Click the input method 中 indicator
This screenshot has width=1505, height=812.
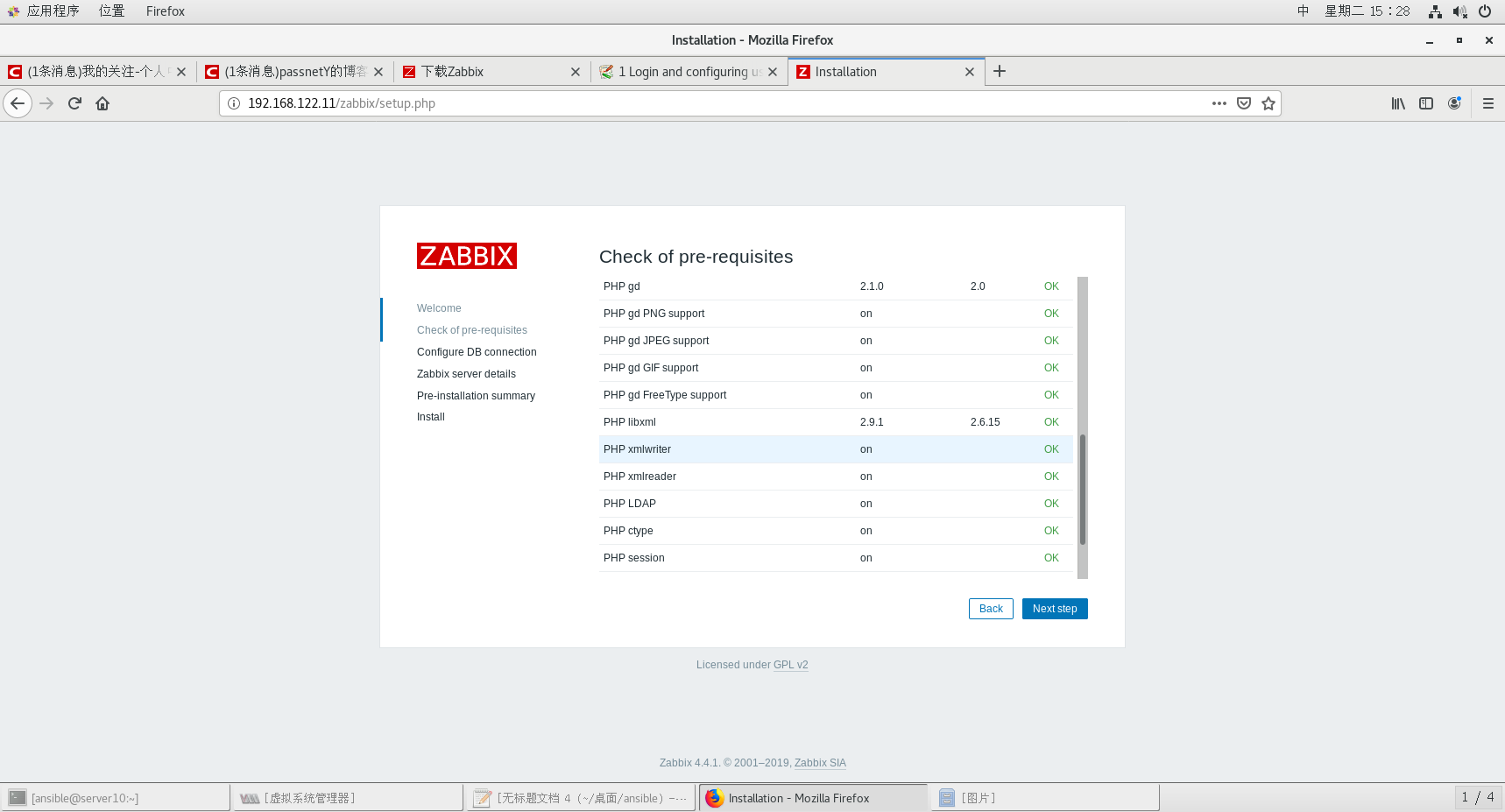(x=1304, y=11)
